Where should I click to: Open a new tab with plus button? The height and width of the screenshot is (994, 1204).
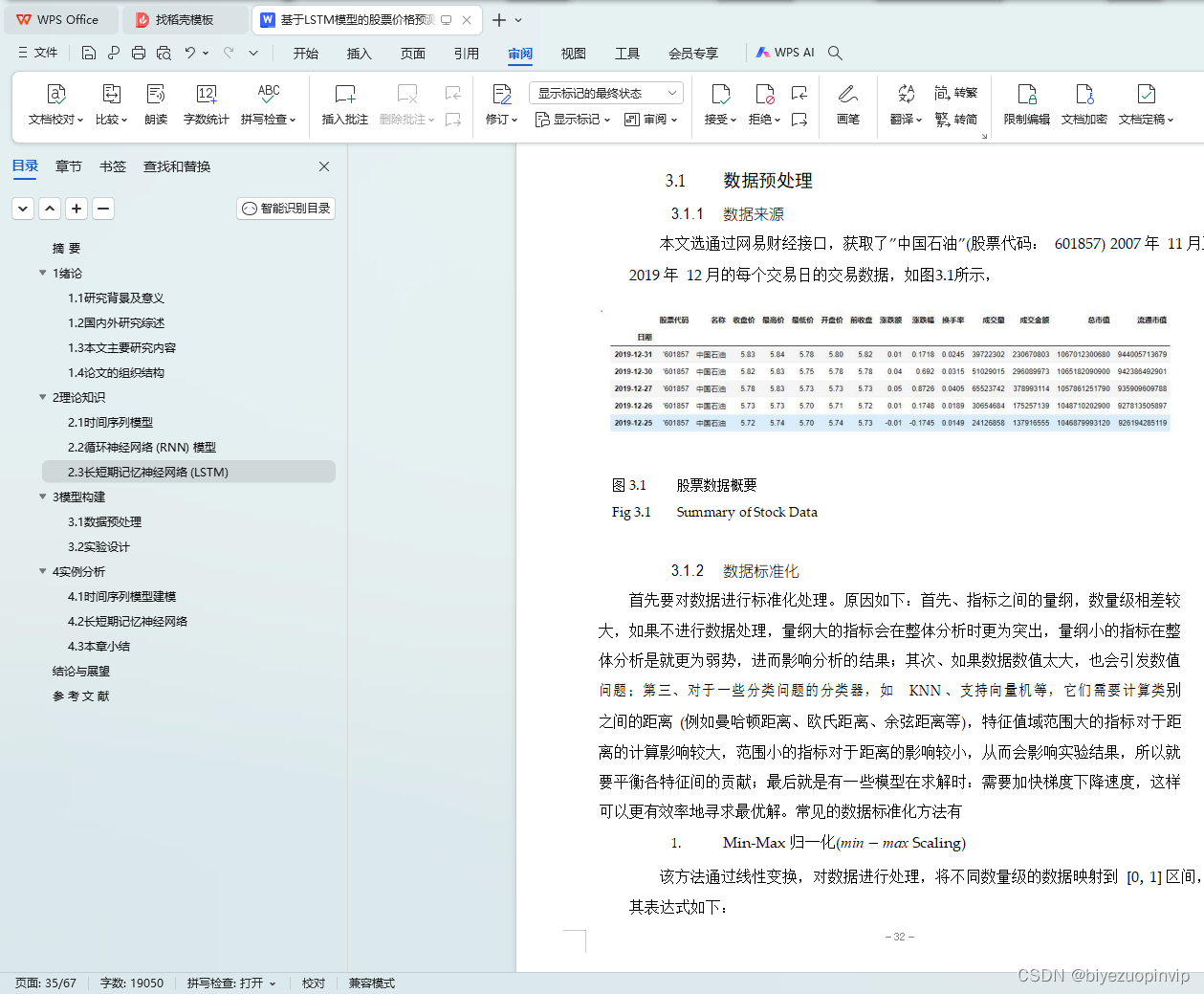point(498,19)
